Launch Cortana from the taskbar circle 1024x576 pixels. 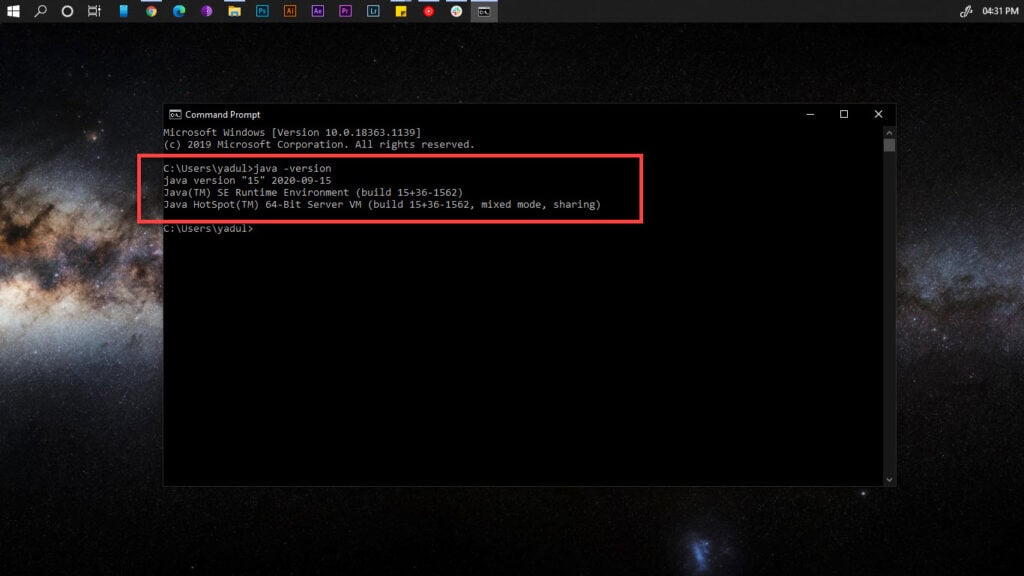(x=67, y=11)
